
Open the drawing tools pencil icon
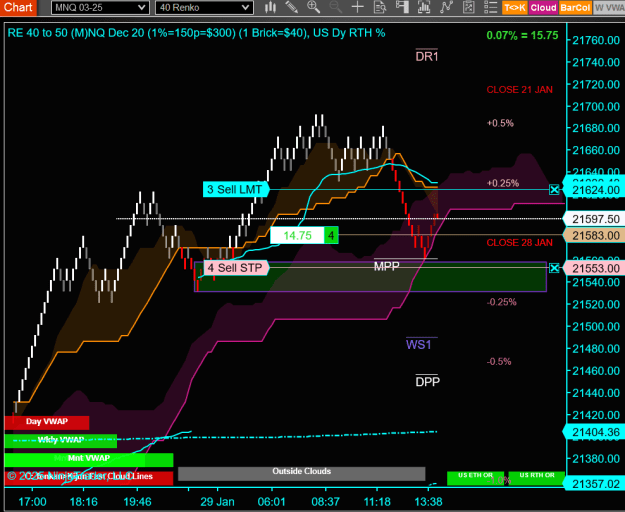(292, 7)
